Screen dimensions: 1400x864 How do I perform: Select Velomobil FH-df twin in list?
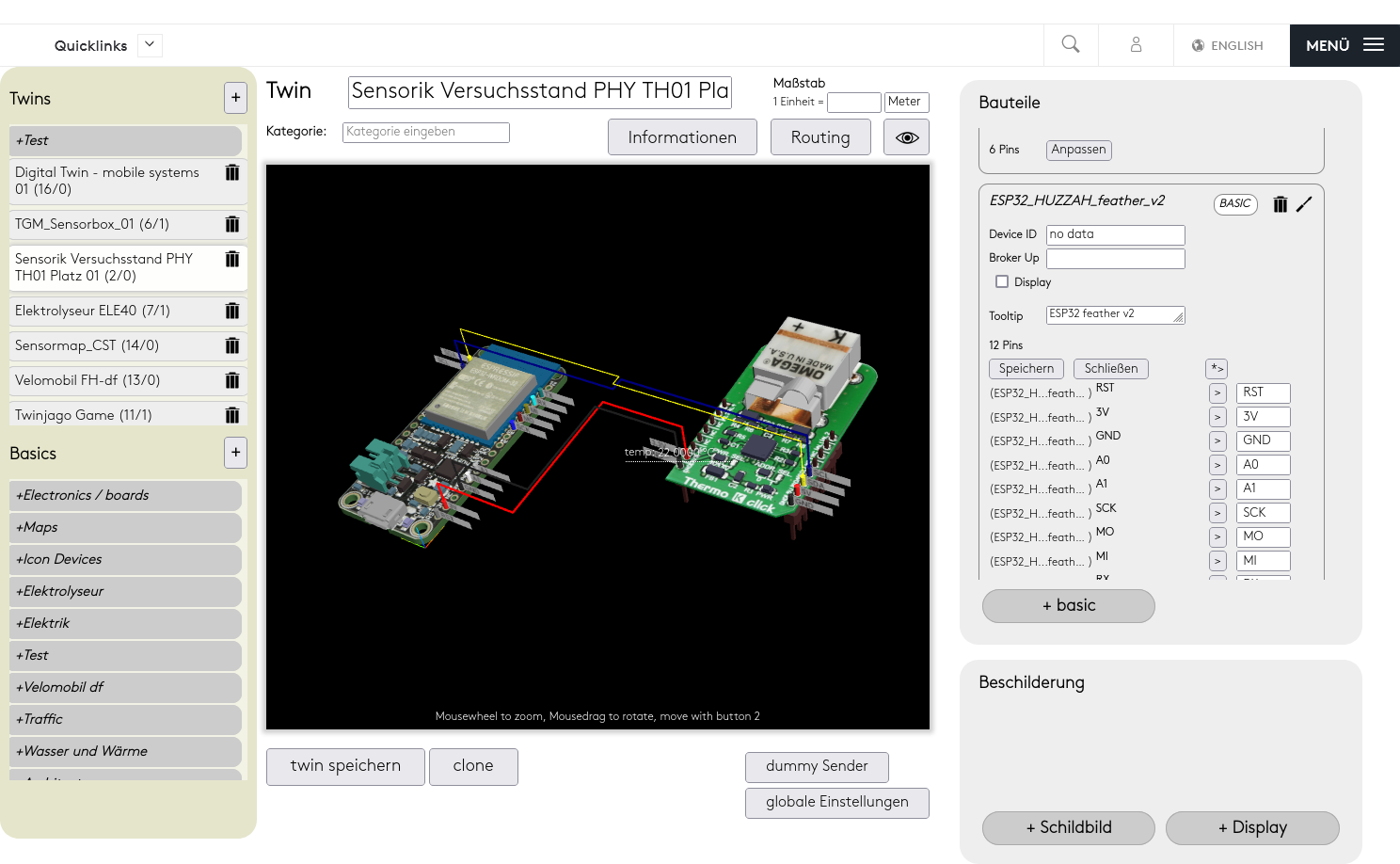click(x=113, y=380)
